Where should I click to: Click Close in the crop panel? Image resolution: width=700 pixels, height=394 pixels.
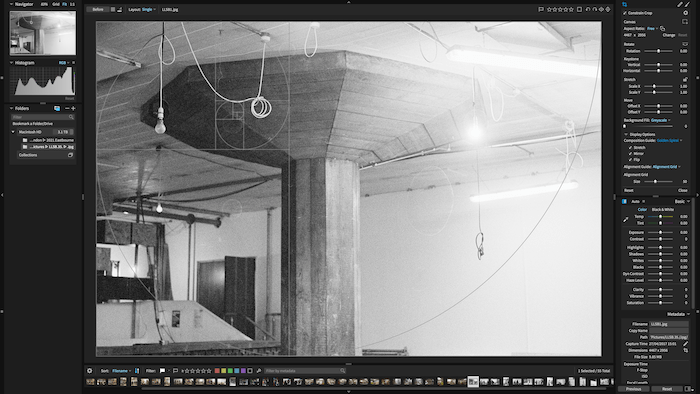(683, 190)
